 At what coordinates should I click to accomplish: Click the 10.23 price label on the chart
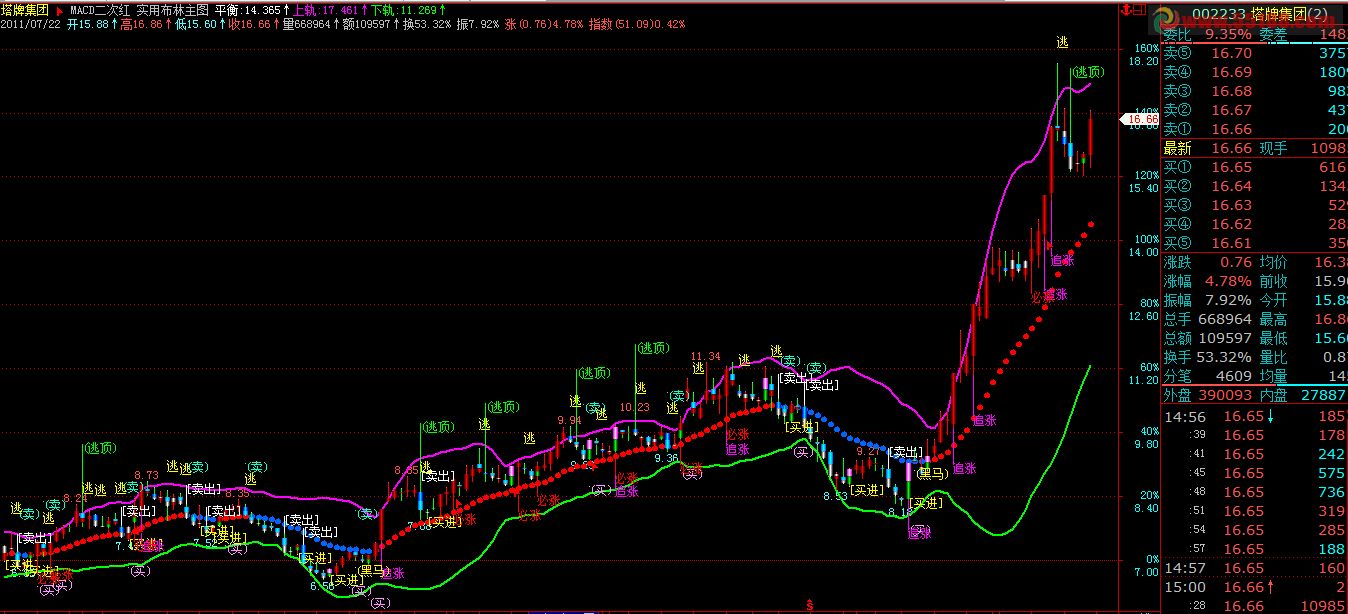coord(635,407)
